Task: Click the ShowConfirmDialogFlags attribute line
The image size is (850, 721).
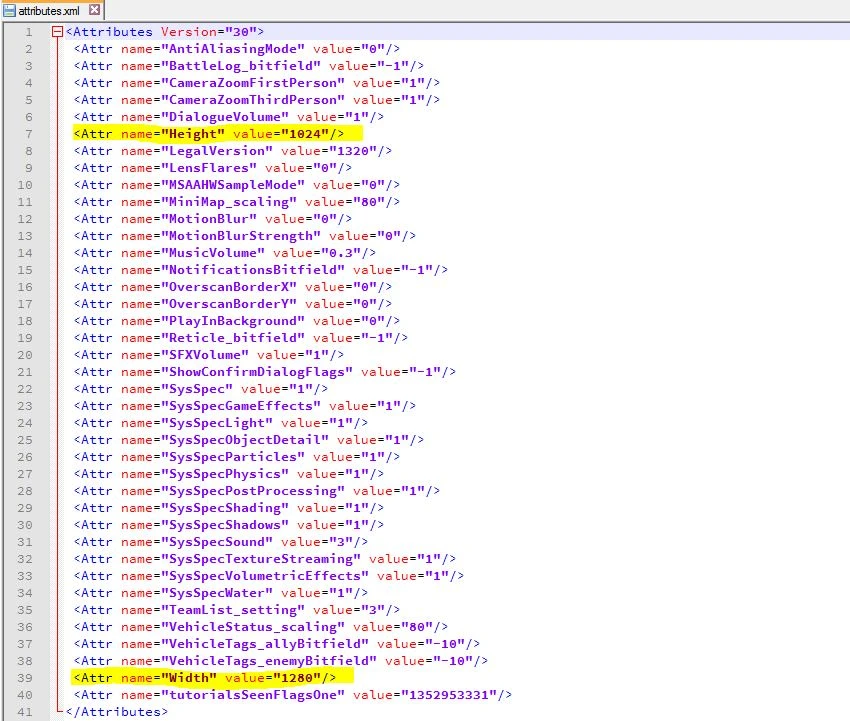Action: [x=265, y=372]
